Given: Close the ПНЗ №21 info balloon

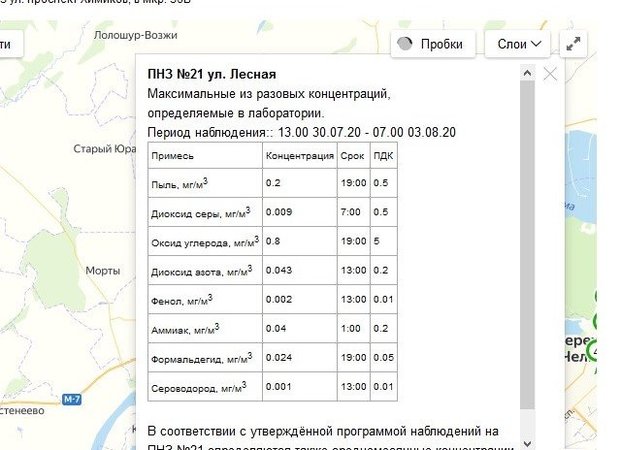Looking at the screenshot, I should [550, 73].
